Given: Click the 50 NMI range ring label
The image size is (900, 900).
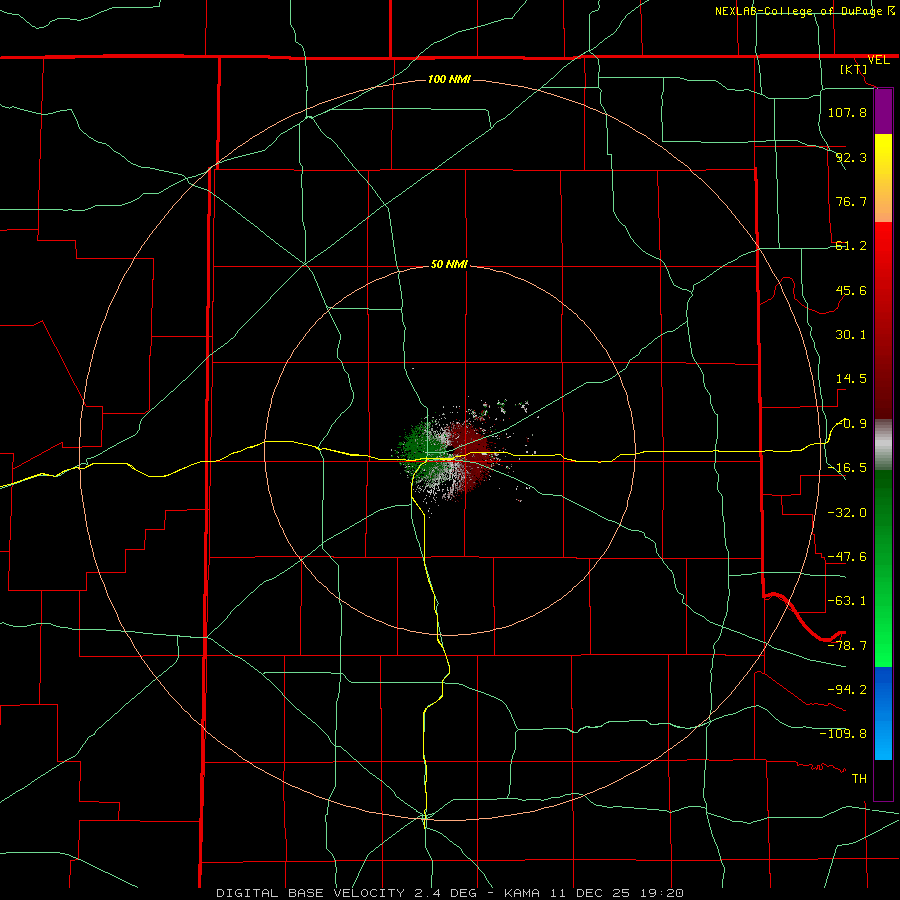Looking at the screenshot, I should click(449, 264).
